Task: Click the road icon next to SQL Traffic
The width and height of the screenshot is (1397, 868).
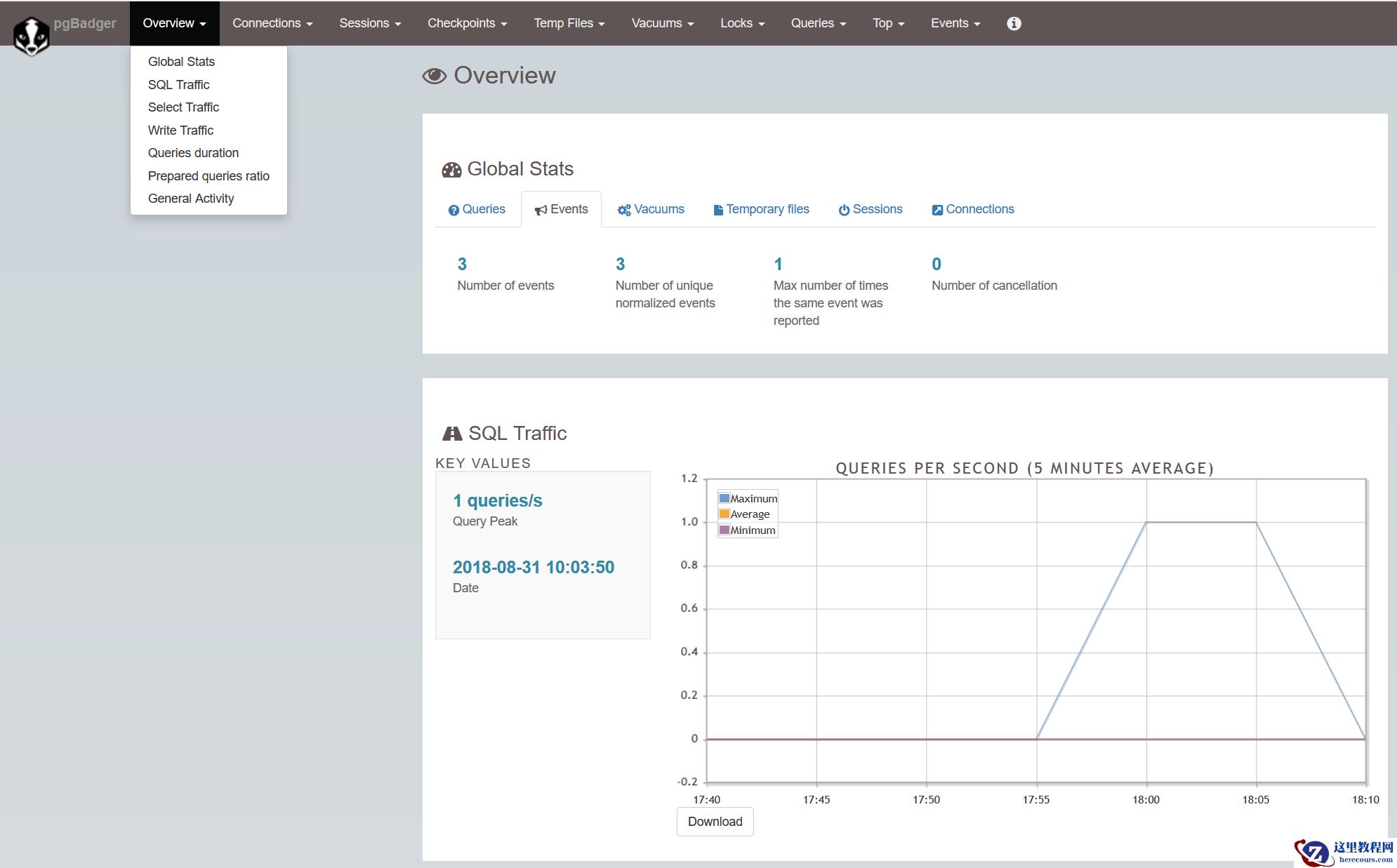Action: pyautogui.click(x=452, y=434)
